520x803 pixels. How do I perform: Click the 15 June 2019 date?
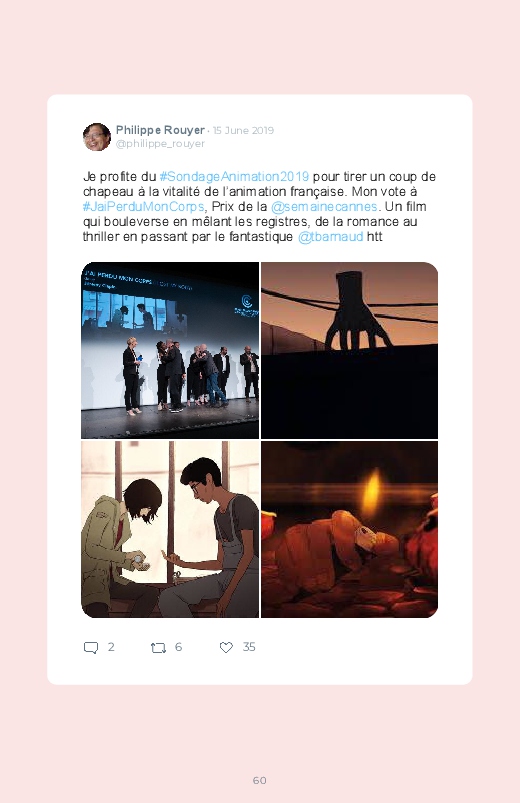tap(243, 131)
